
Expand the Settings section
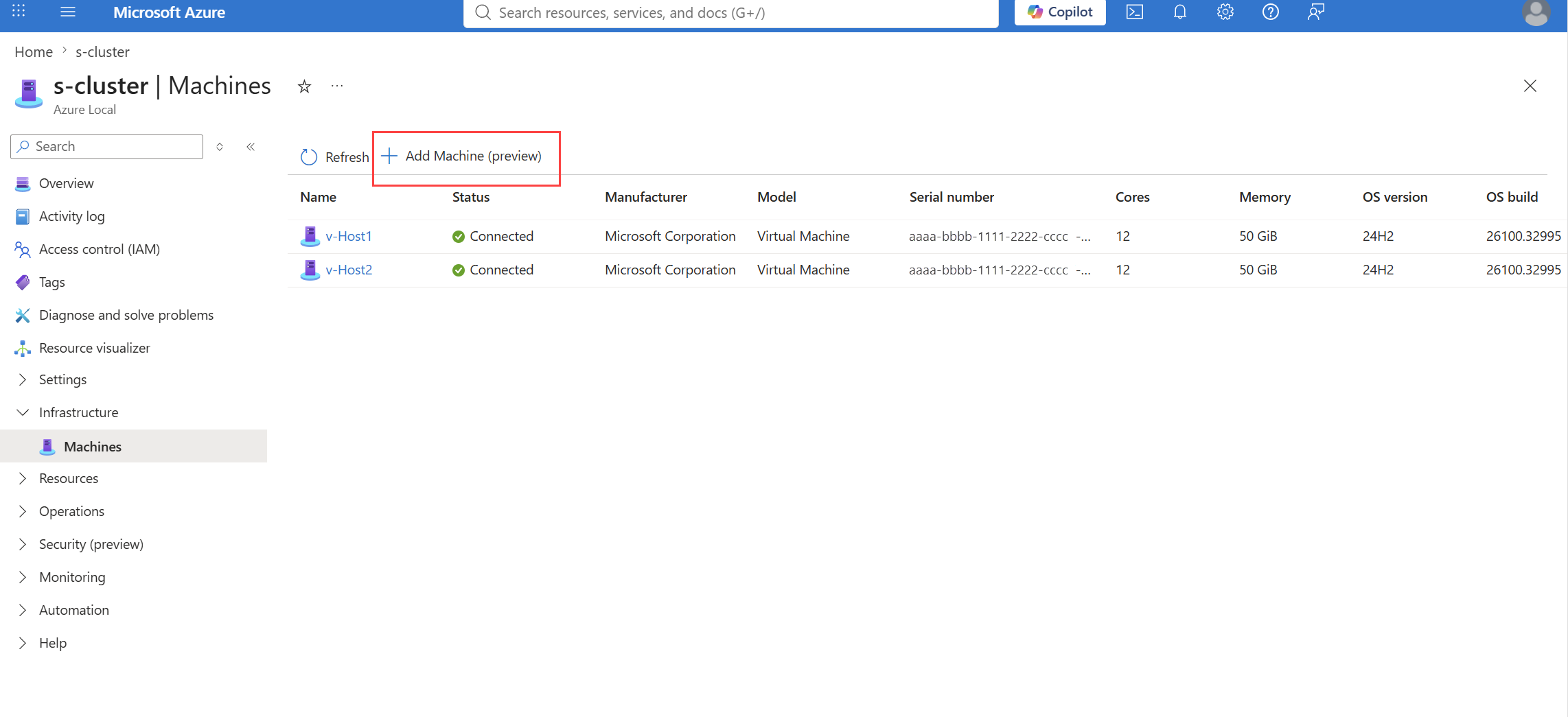coord(23,379)
